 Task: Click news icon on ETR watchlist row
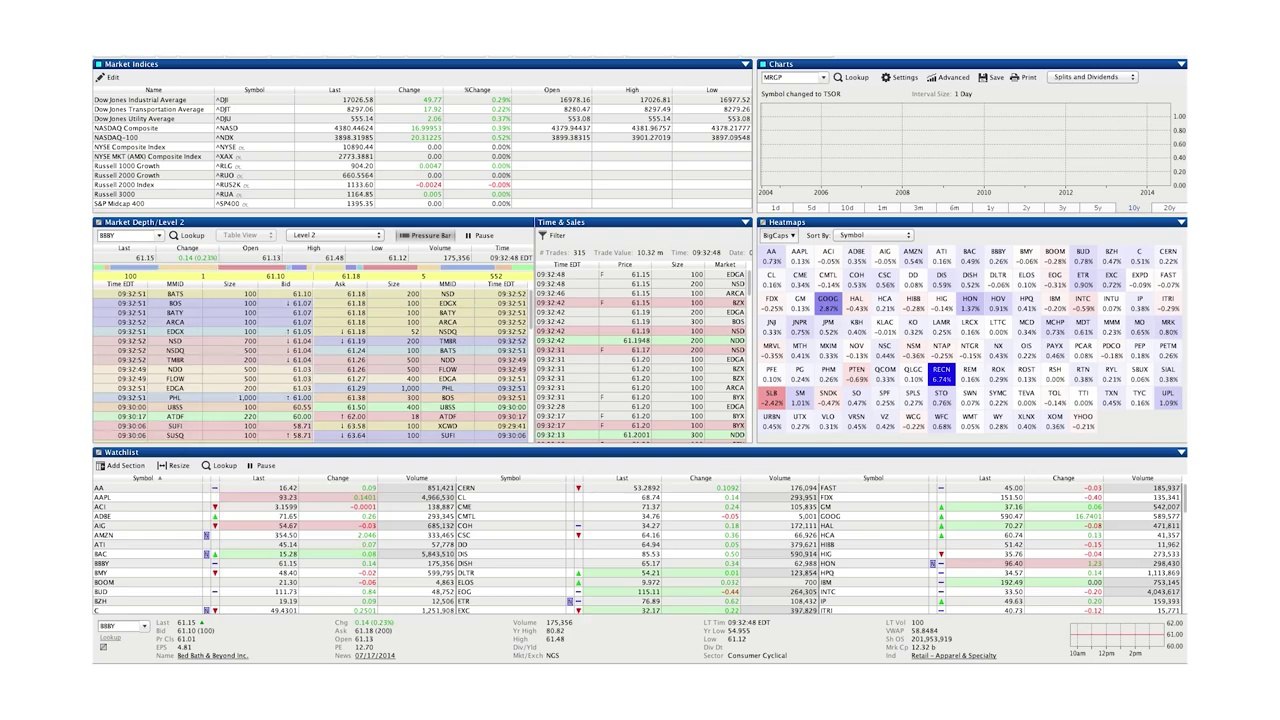tap(570, 601)
